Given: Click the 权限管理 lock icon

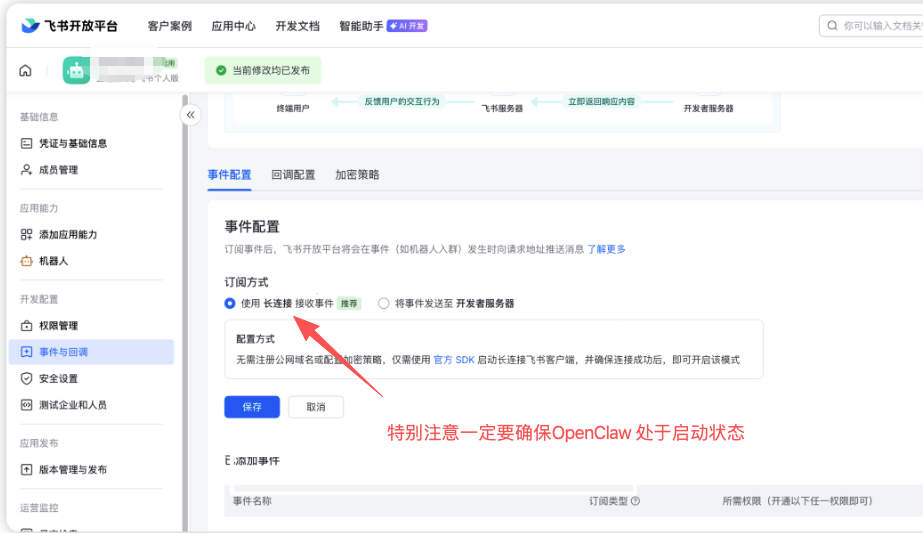Looking at the screenshot, I should coord(26,326).
